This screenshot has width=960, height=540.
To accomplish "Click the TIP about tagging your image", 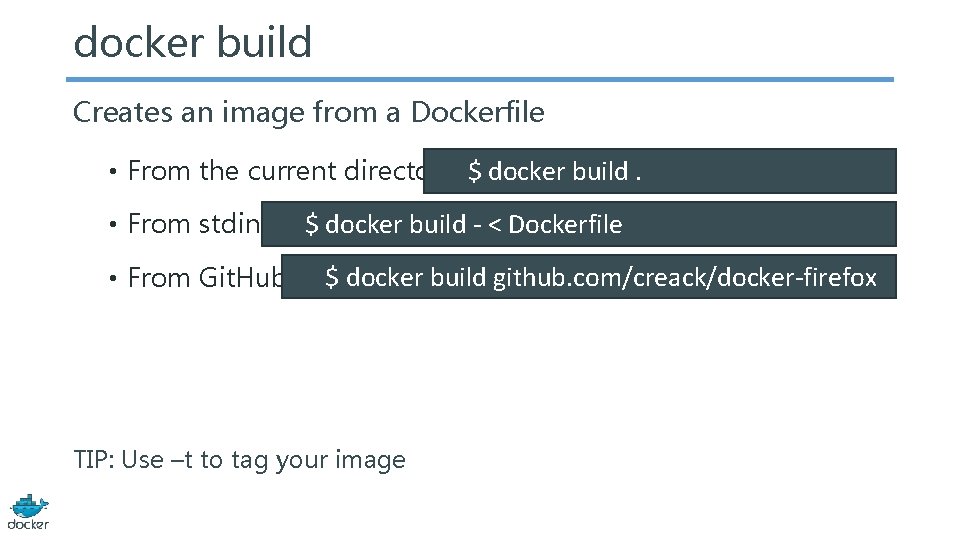I will 239,460.
